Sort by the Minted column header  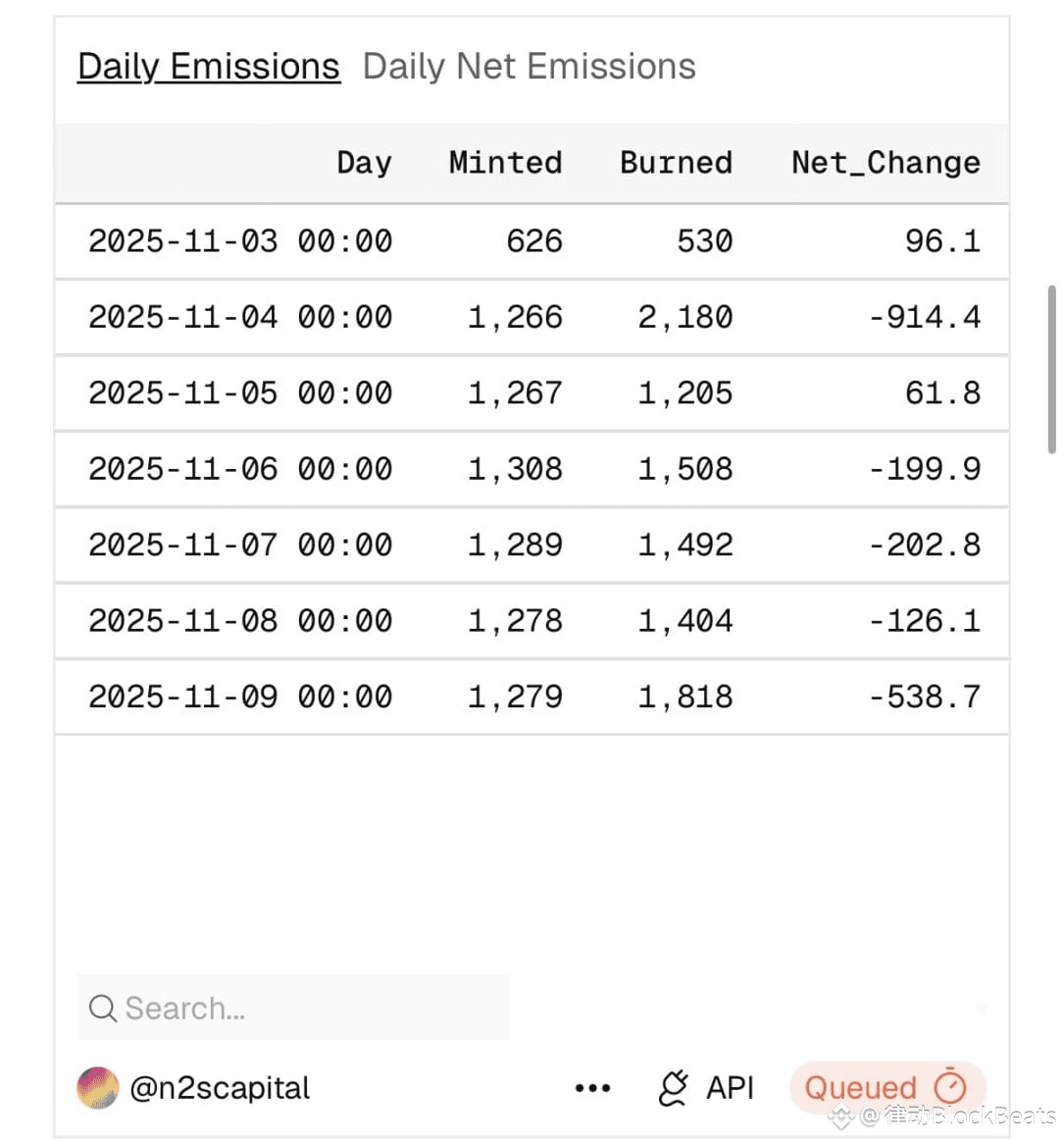coord(505,163)
